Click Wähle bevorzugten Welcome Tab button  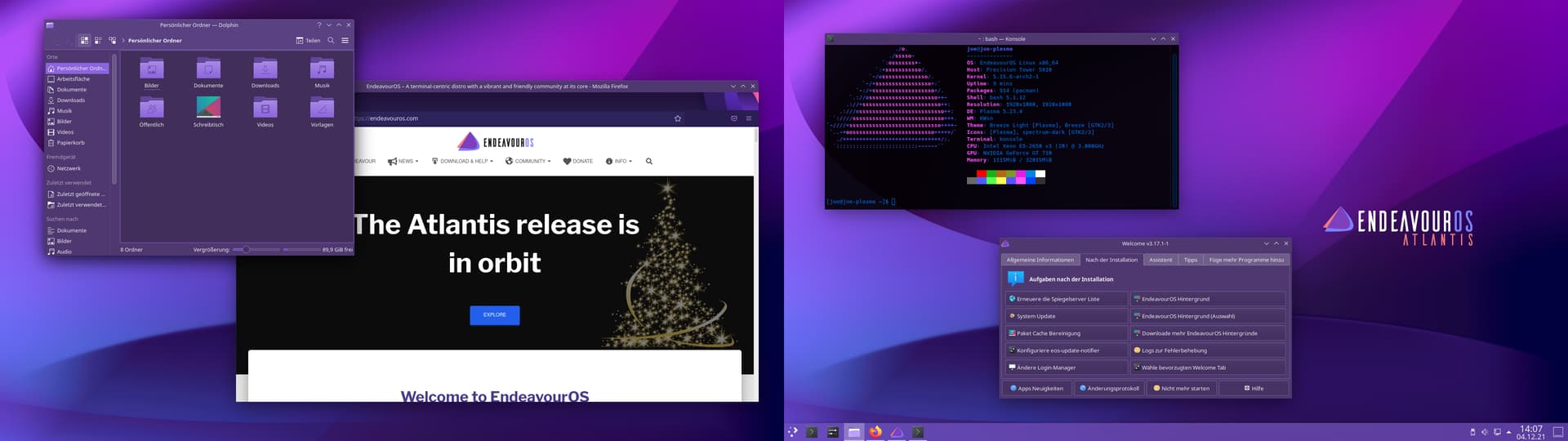pyautogui.click(x=1208, y=367)
